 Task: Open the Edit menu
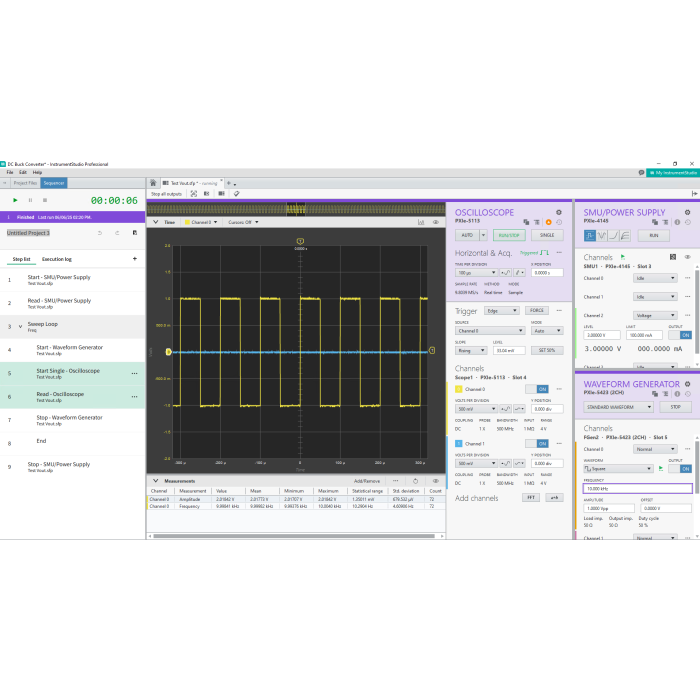[23, 172]
